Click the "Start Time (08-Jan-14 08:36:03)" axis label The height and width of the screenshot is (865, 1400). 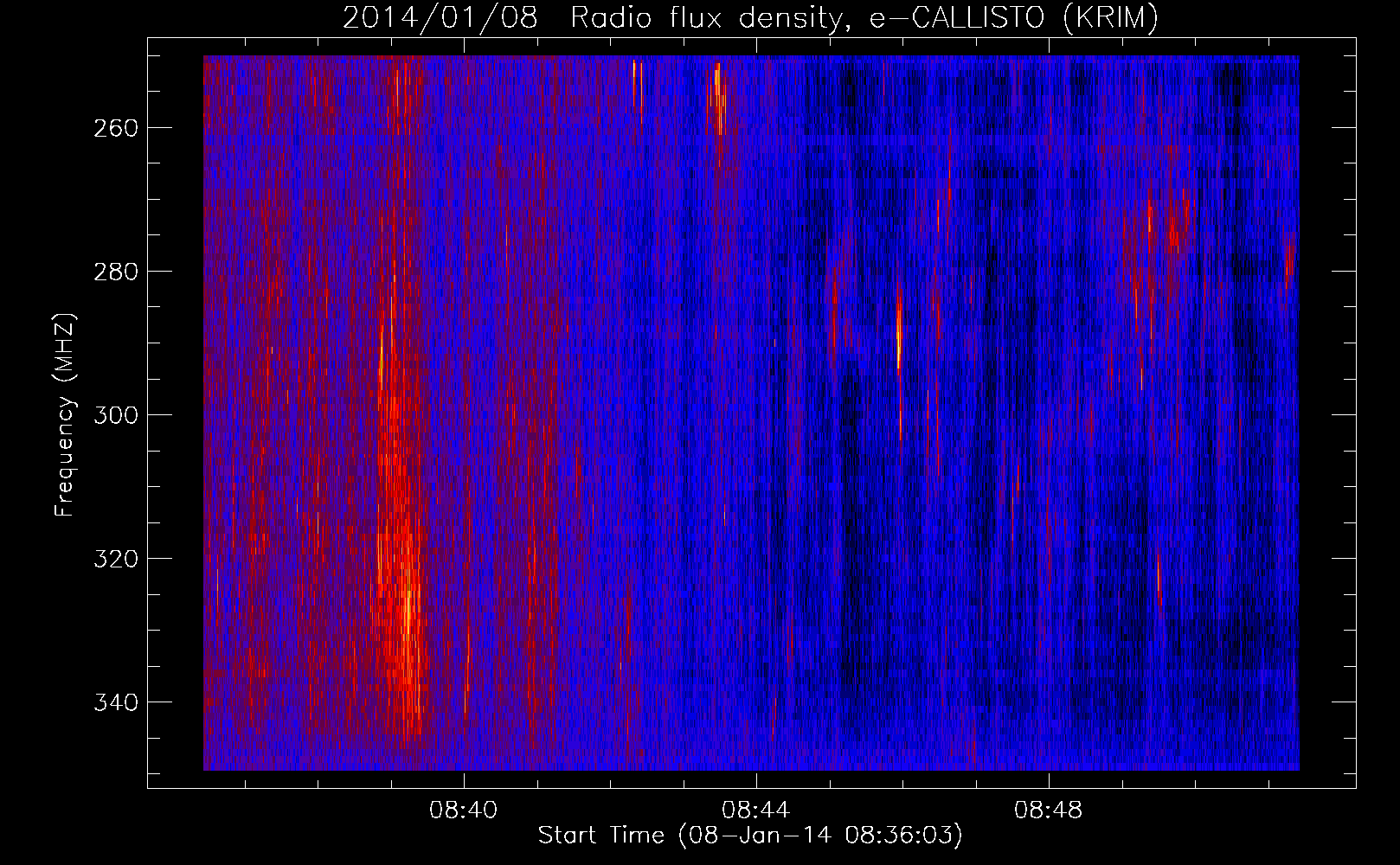click(750, 836)
